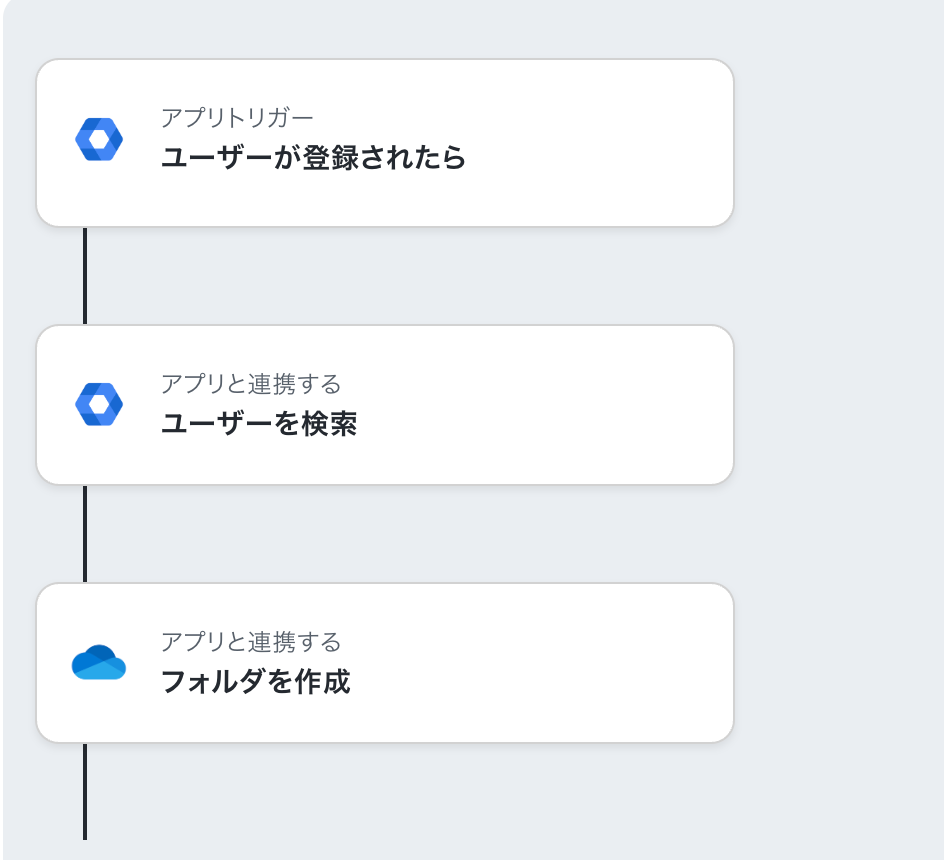Click the Google Workspace icon beside ユーザーを検索
The image size is (944, 860).
click(x=99, y=404)
